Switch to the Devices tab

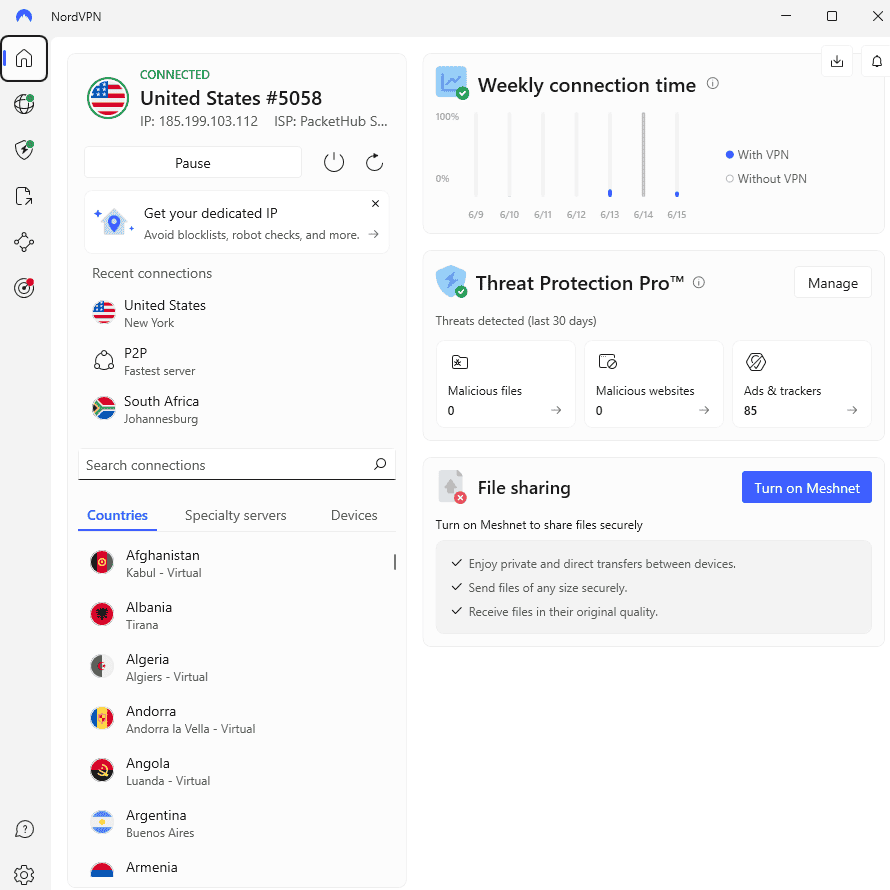coord(354,515)
